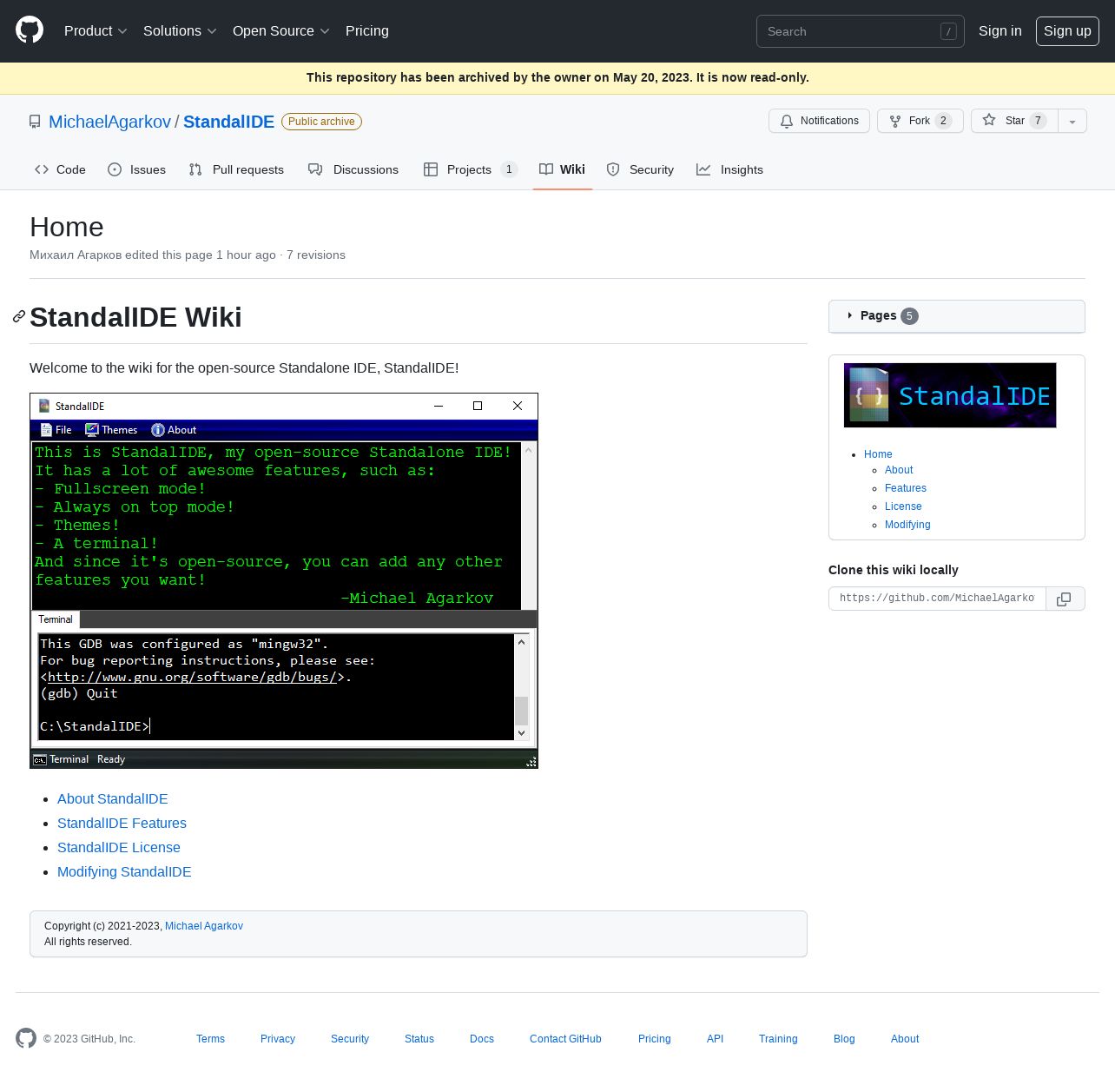Open the StandalIDE repository link
Viewport: 1115px width, 1092px height.
(x=228, y=122)
